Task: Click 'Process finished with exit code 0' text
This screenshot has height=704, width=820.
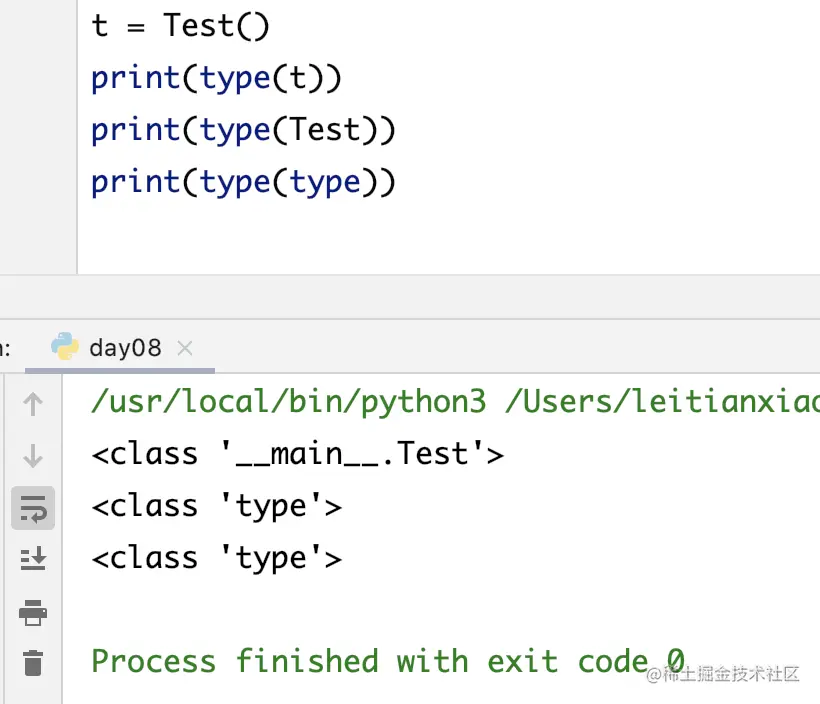Action: point(388,661)
